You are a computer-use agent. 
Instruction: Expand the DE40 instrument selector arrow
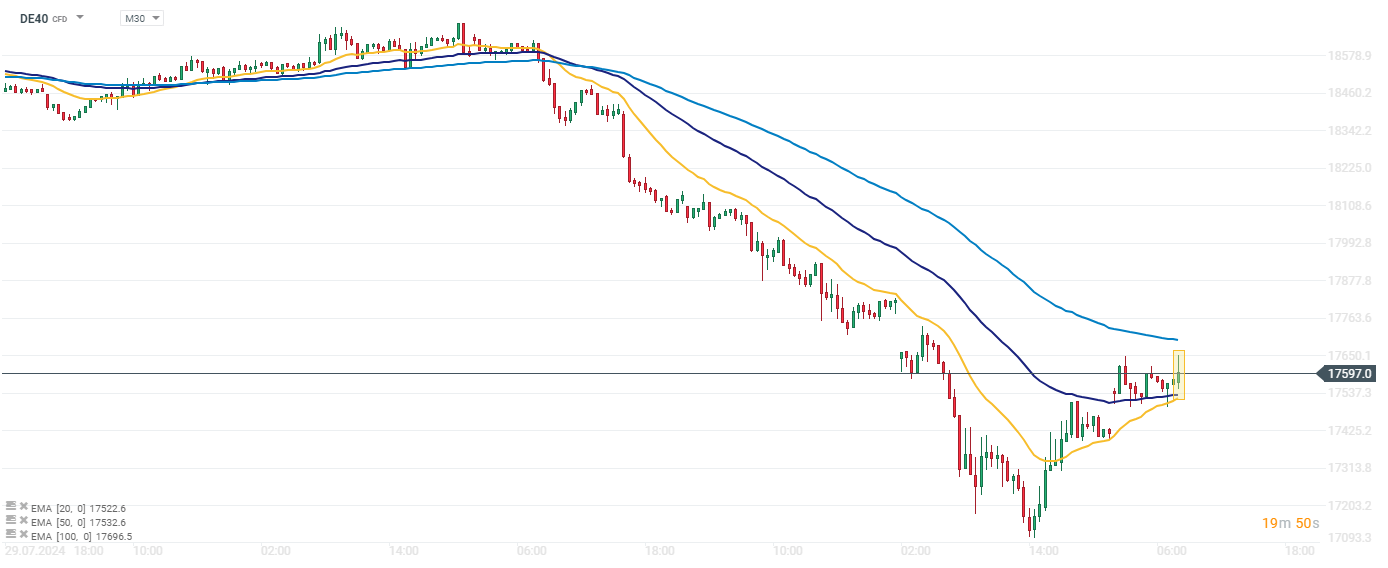click(x=80, y=18)
